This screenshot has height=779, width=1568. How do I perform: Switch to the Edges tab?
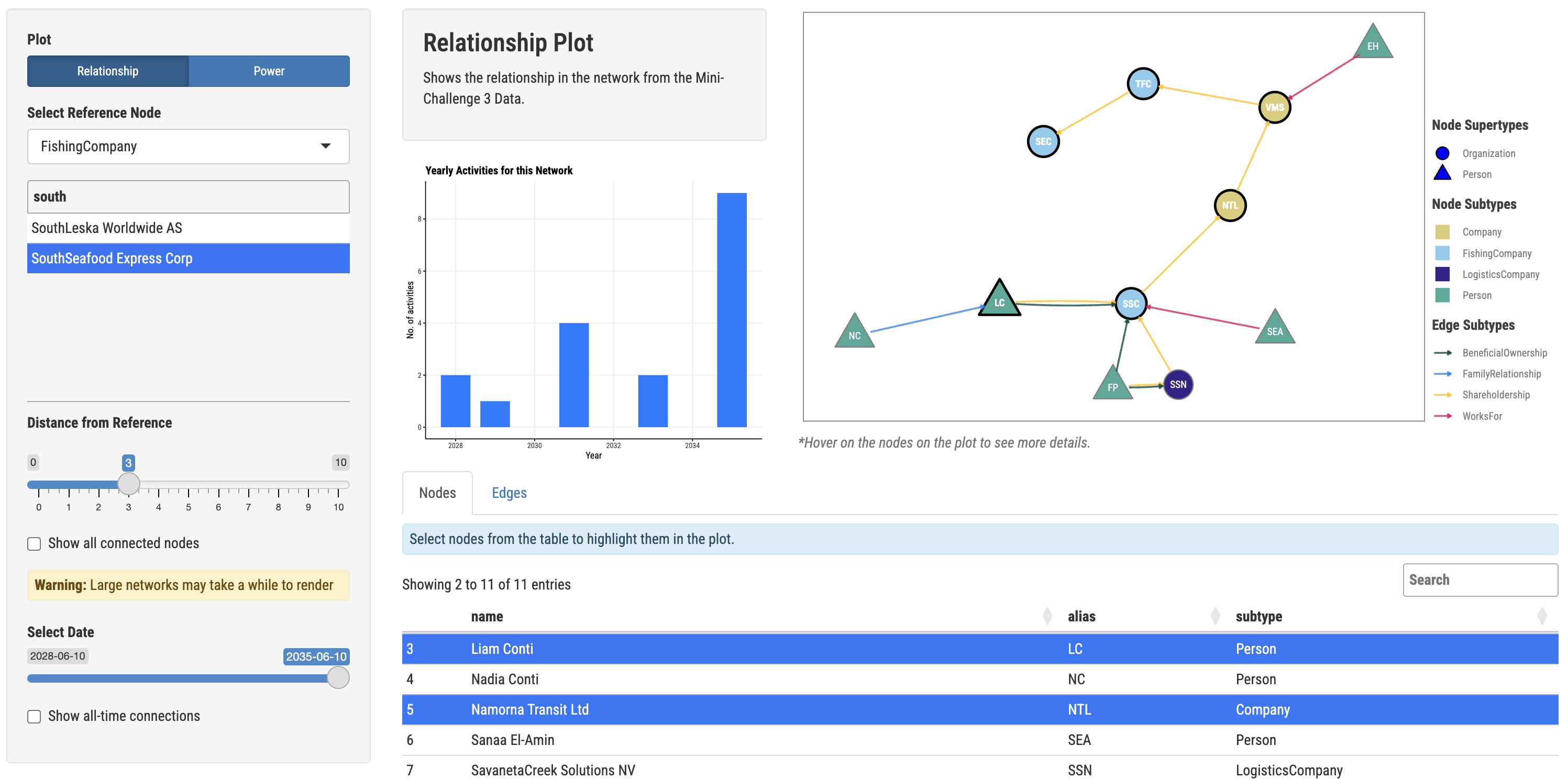(509, 493)
